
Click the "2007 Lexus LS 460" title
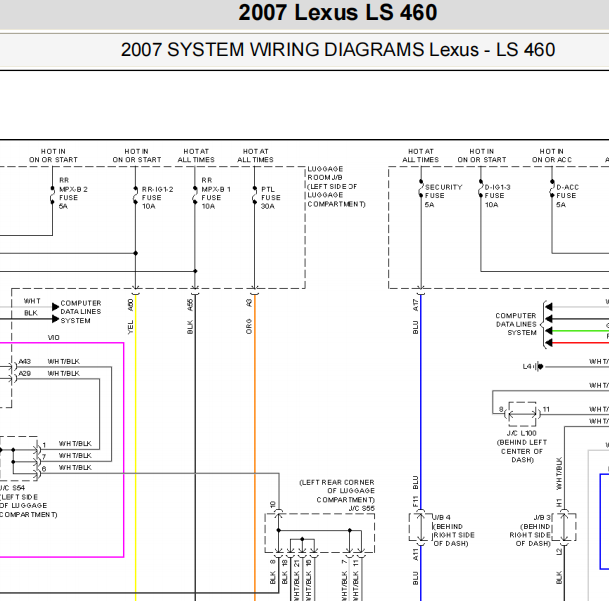pos(338,12)
